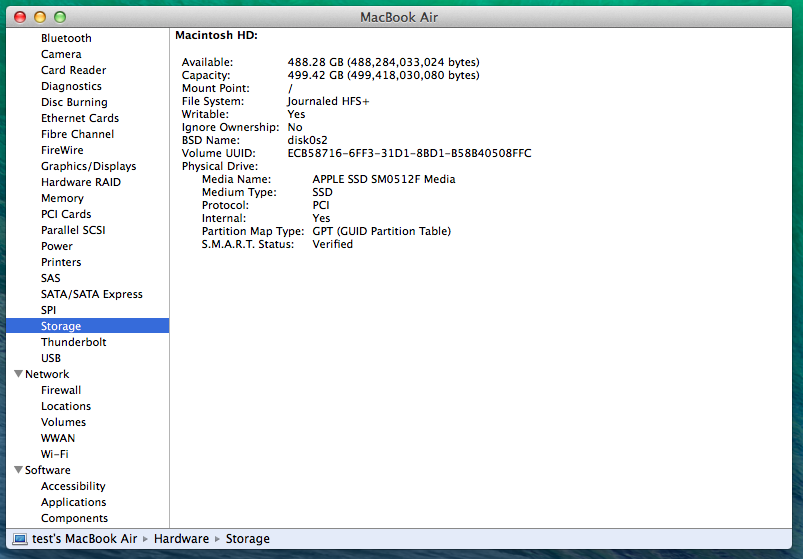This screenshot has width=803, height=559.
Task: Select WWAN in the sidebar
Action: pyautogui.click(x=58, y=438)
